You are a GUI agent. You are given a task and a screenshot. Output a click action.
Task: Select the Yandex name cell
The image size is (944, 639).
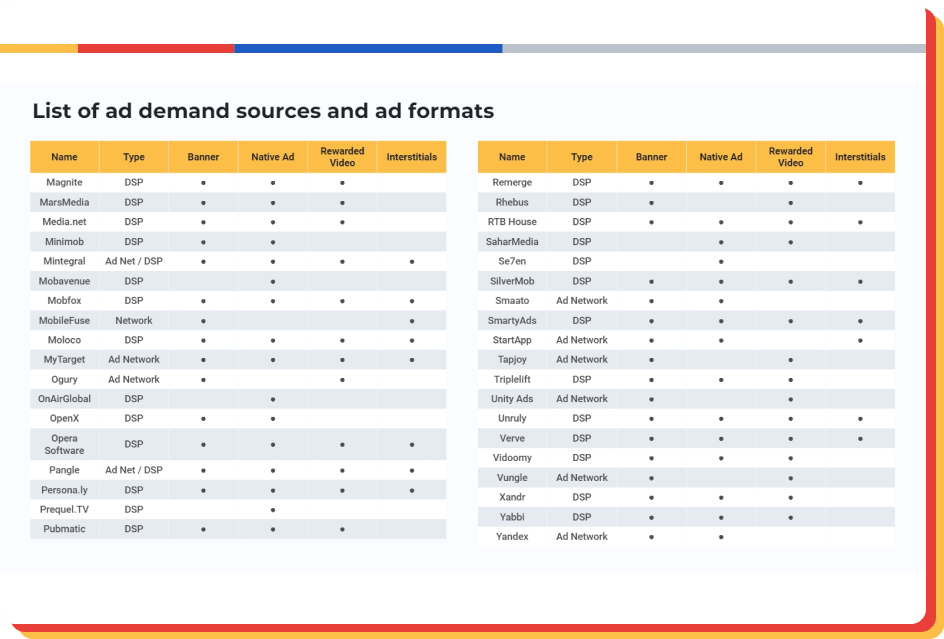click(512, 537)
